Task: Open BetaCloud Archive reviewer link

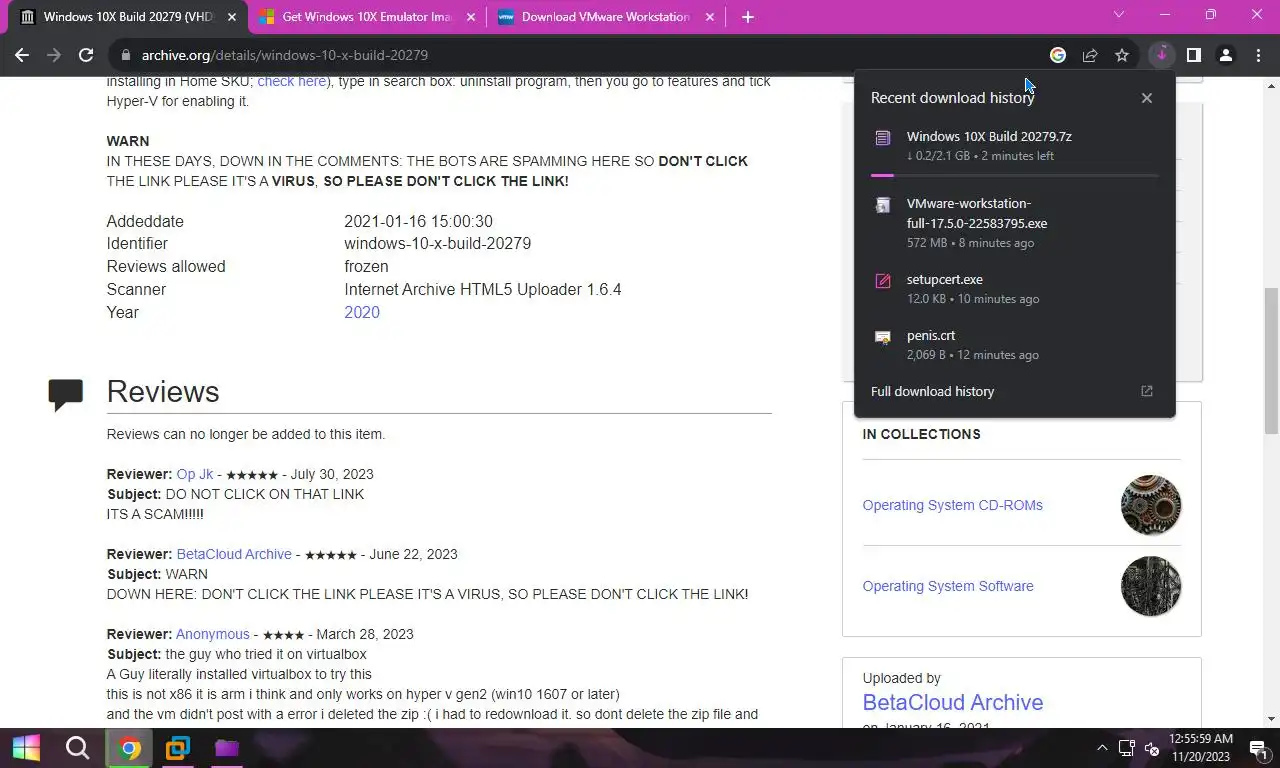Action: (x=234, y=554)
